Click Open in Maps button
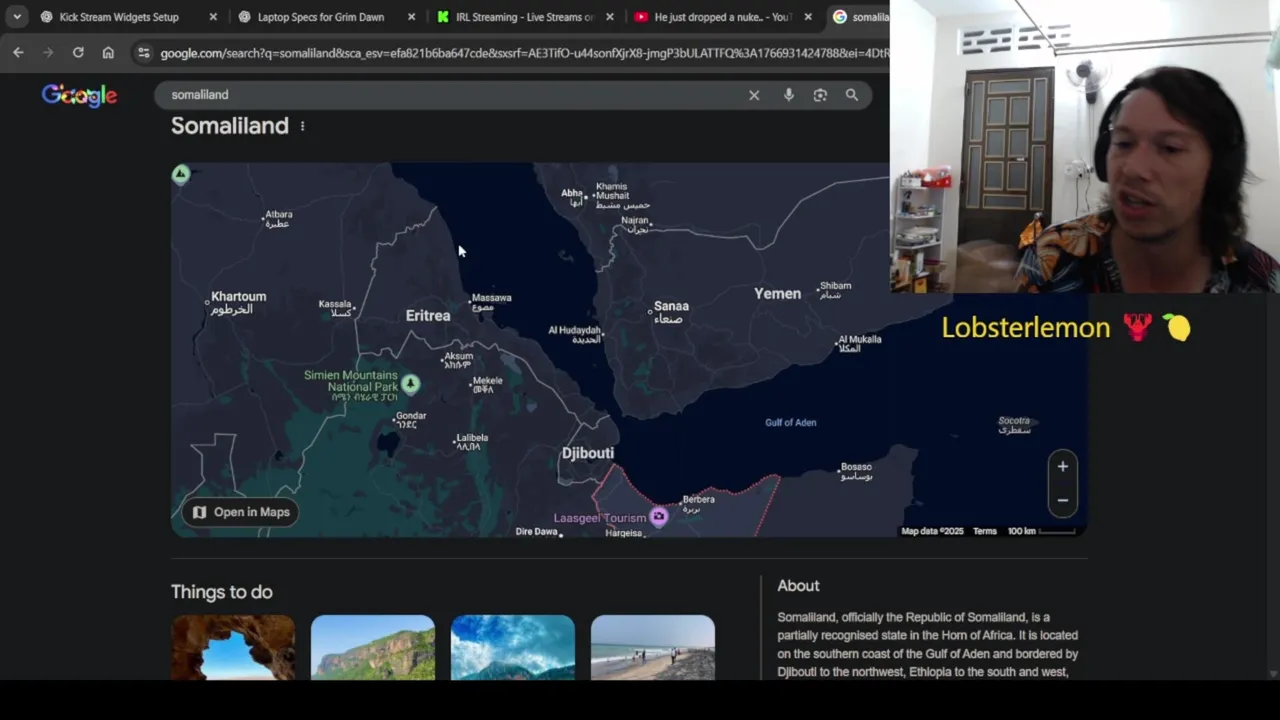Viewport: 1280px width, 720px height. tap(240, 512)
